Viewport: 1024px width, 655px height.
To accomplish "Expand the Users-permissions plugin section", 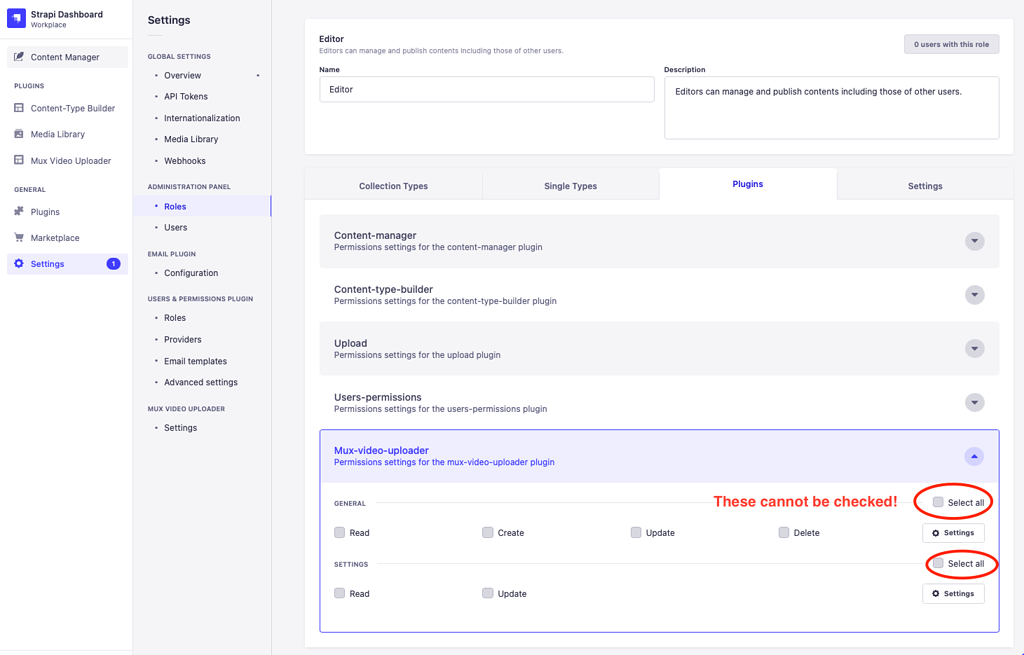I will (974, 402).
